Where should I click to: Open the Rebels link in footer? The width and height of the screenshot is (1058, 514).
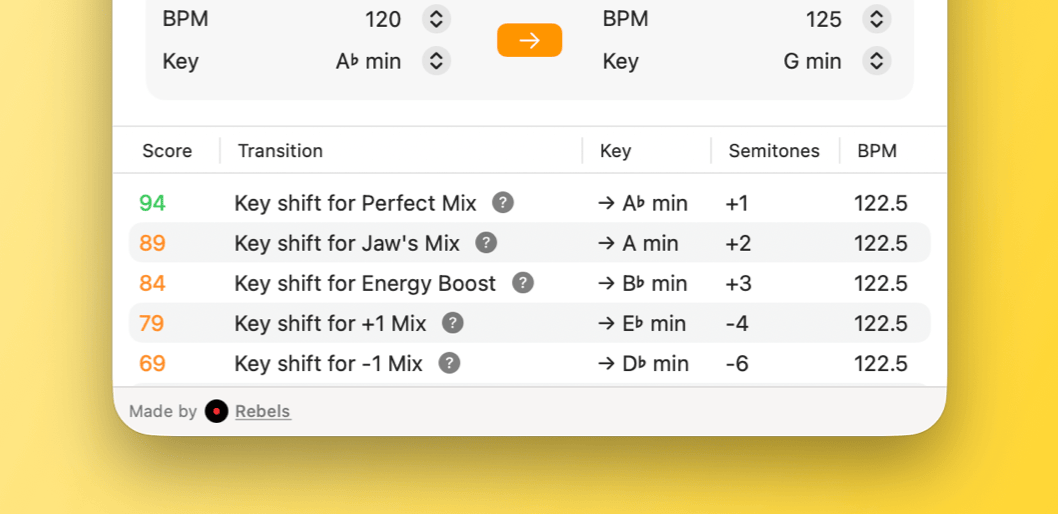[x=263, y=411]
